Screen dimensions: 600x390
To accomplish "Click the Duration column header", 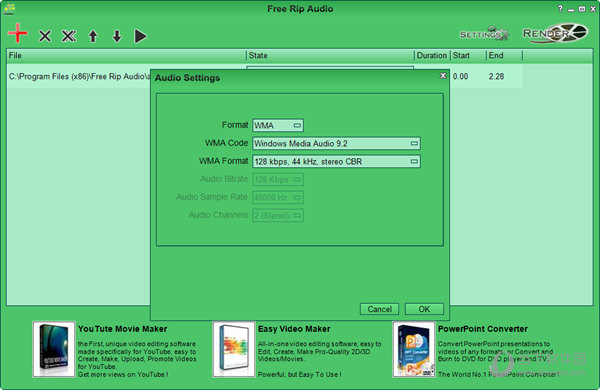I will pyautogui.click(x=432, y=55).
